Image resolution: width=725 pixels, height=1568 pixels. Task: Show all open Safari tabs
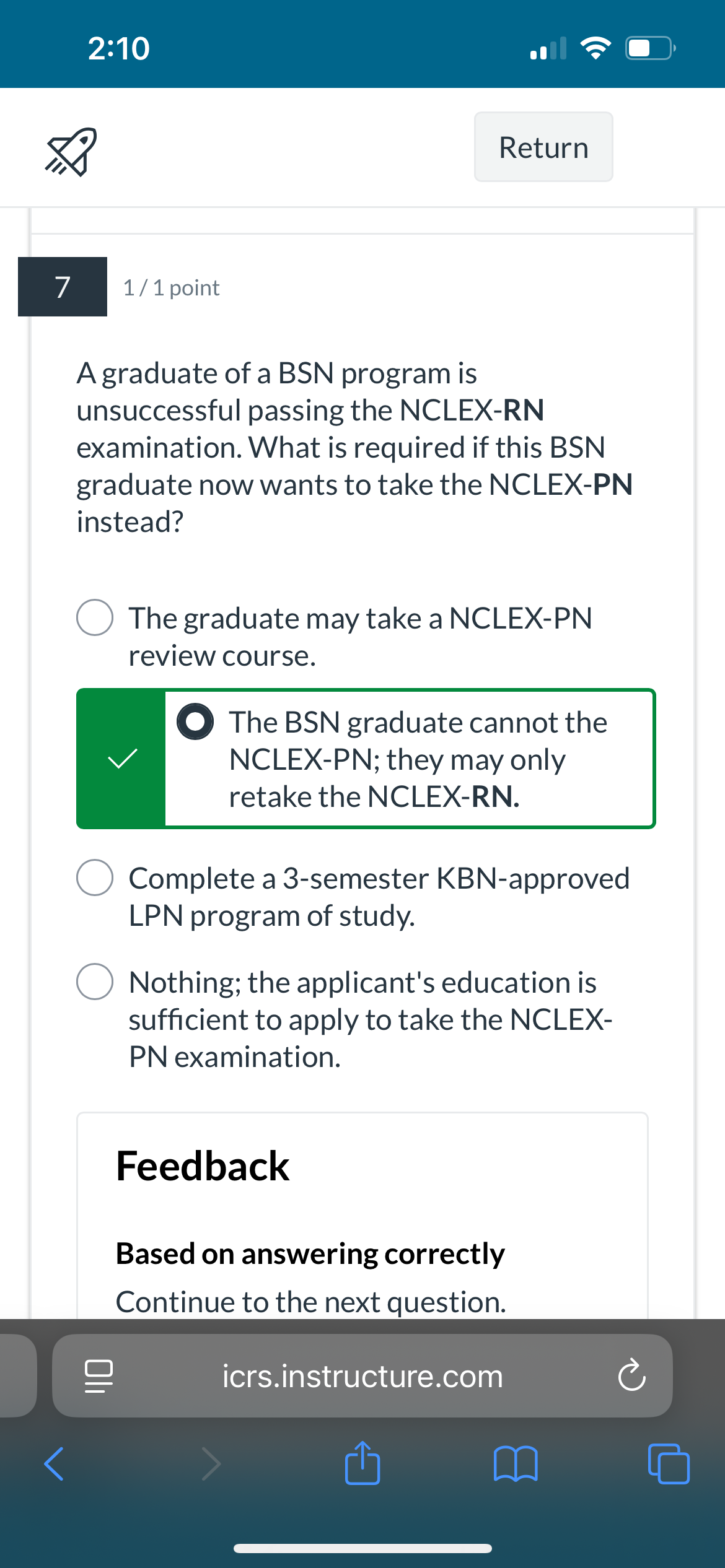pos(668,1464)
